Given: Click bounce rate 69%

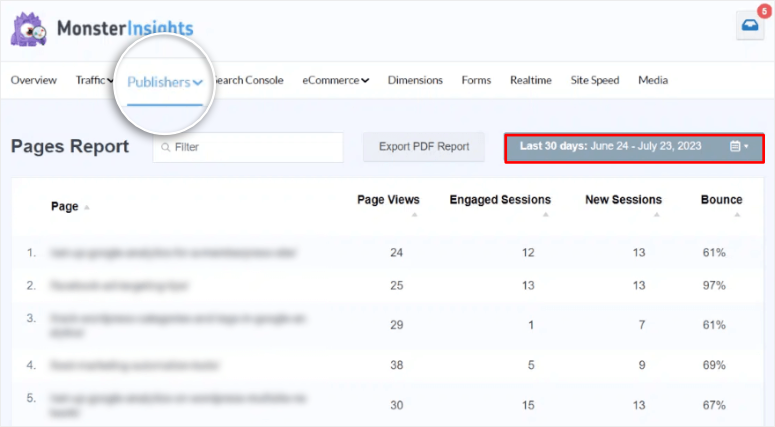Looking at the screenshot, I should tap(714, 365).
